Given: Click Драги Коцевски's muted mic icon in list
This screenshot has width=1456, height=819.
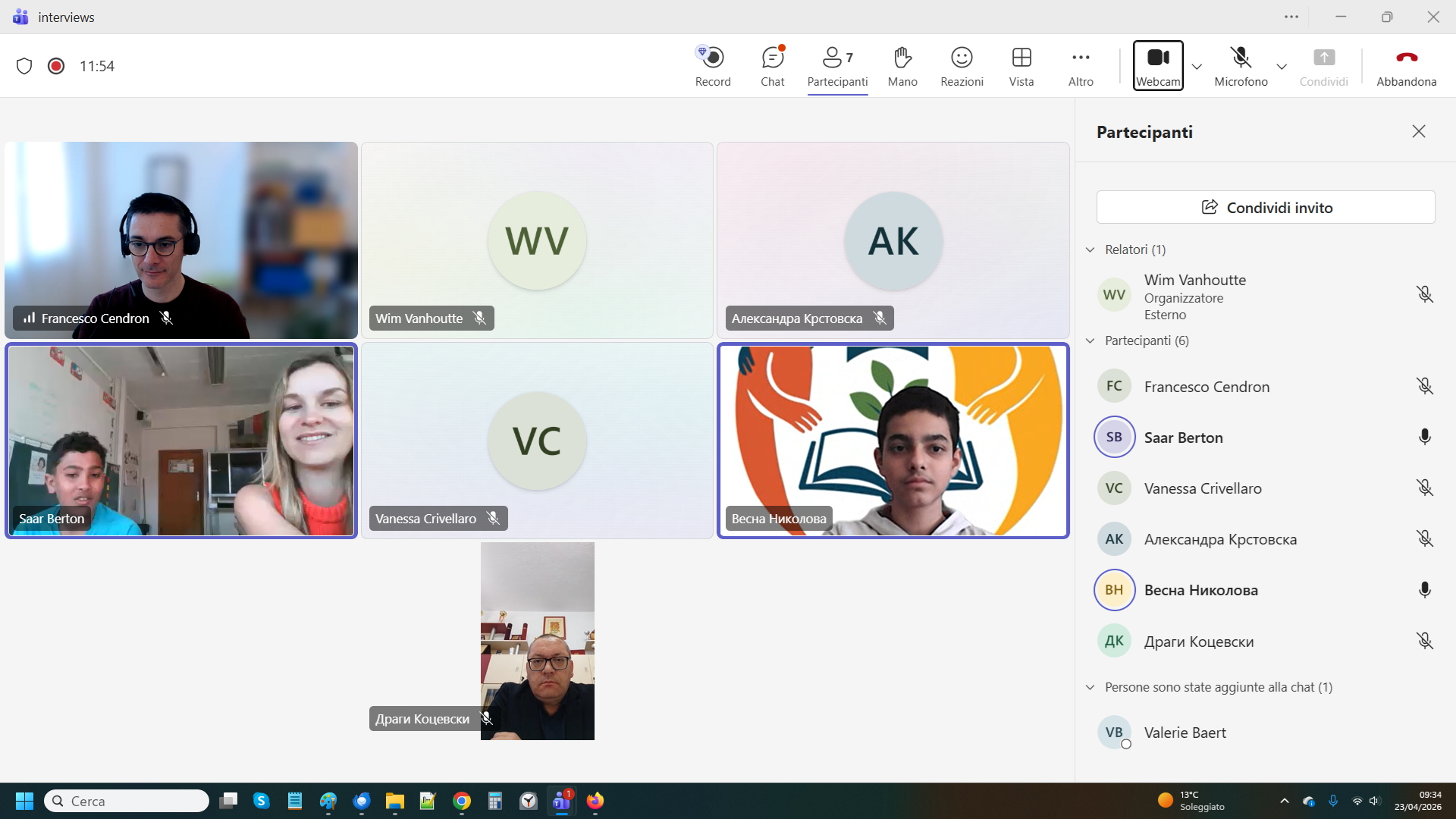Looking at the screenshot, I should pyautogui.click(x=1425, y=641).
